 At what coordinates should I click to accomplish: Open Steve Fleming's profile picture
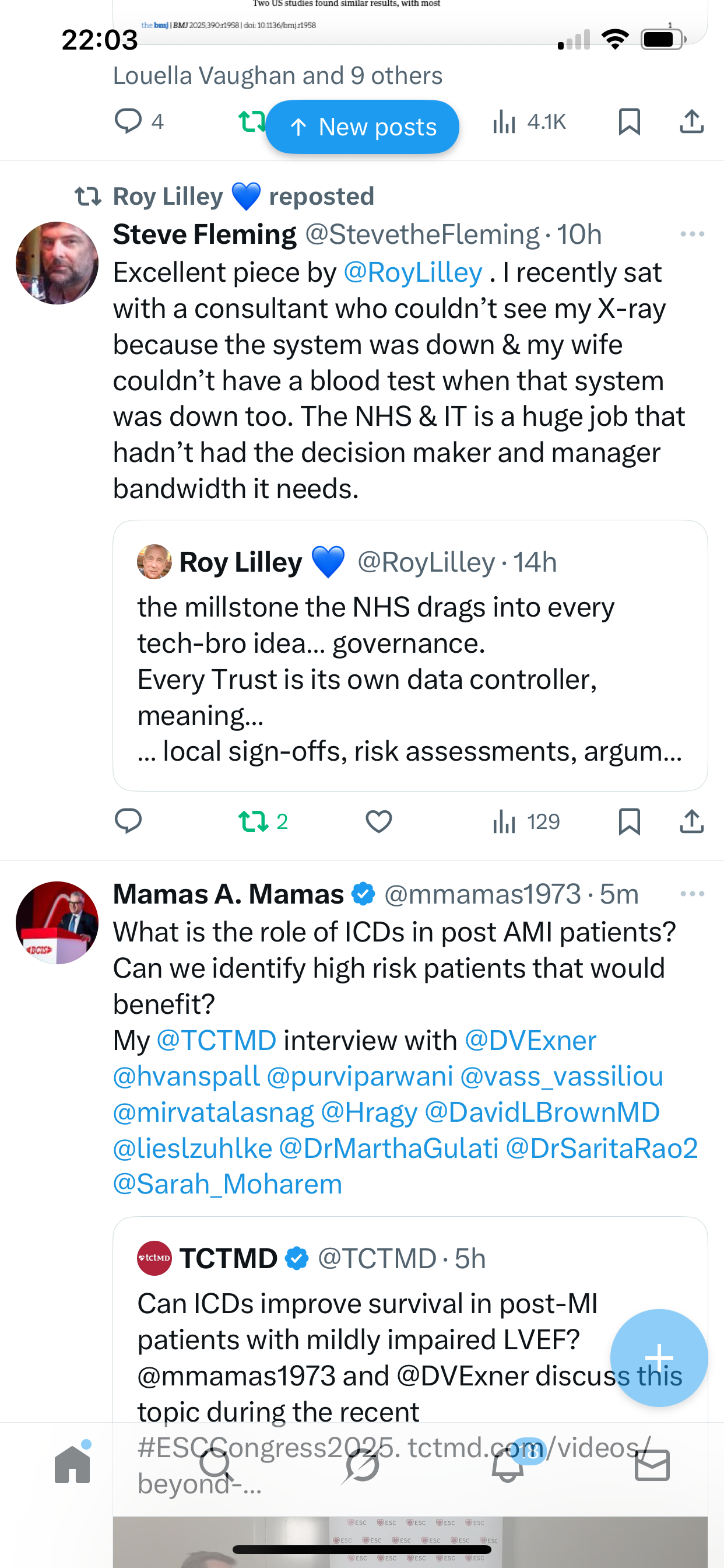coord(57,263)
